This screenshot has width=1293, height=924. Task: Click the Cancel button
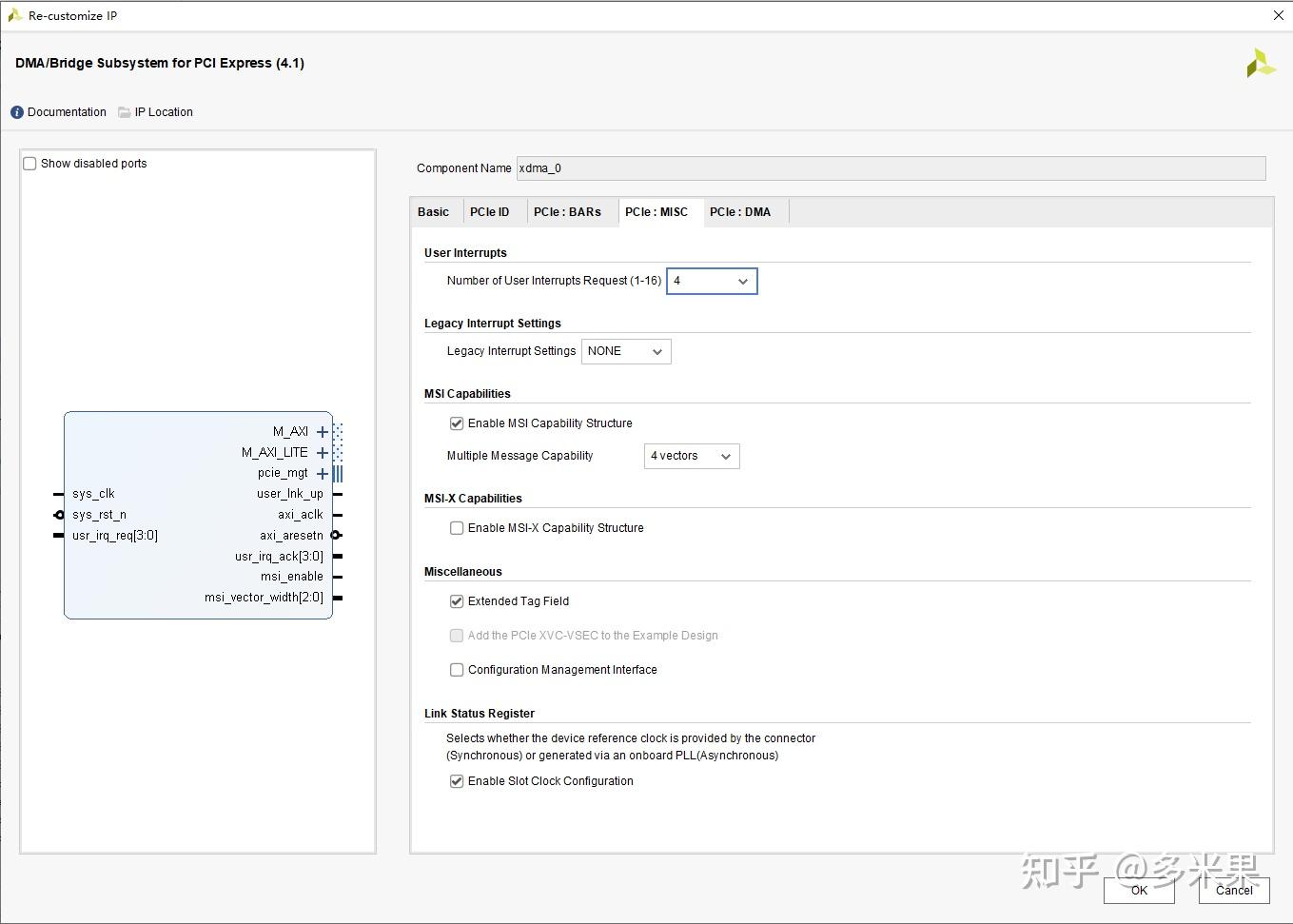[x=1233, y=891]
